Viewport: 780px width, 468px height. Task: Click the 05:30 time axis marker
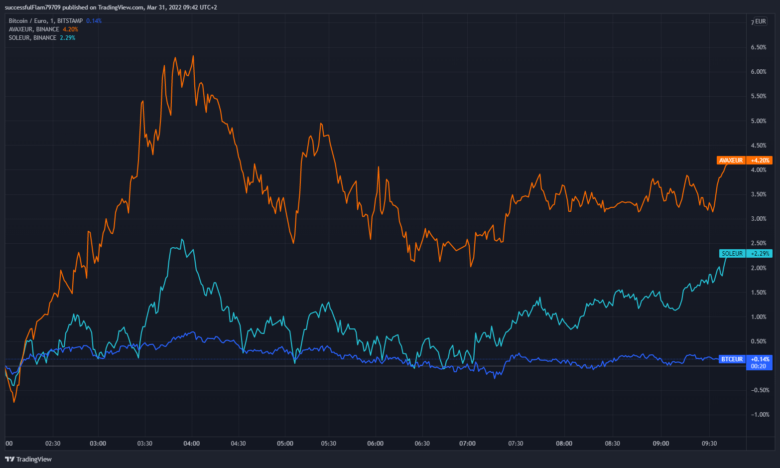(x=328, y=444)
